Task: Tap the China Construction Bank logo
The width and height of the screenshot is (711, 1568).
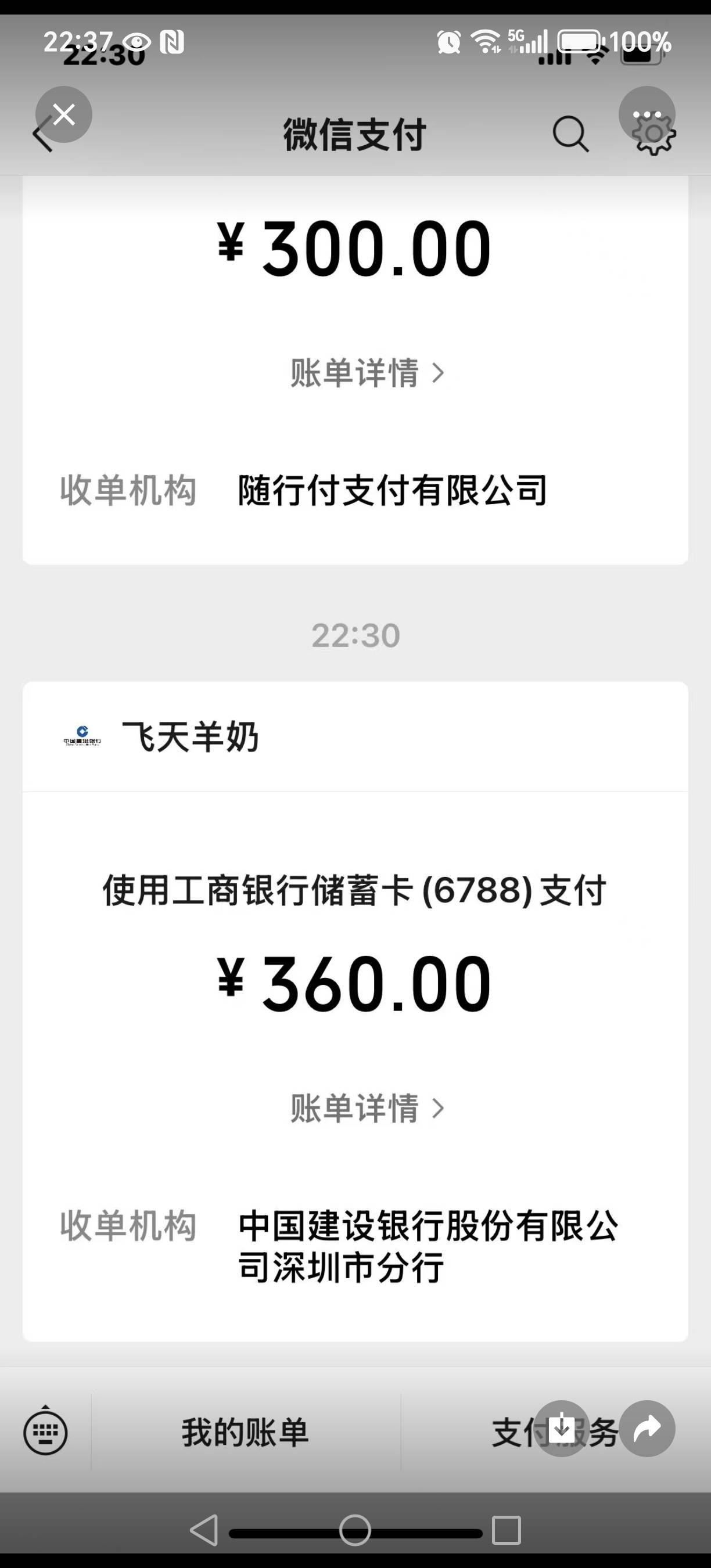Action: [x=82, y=736]
